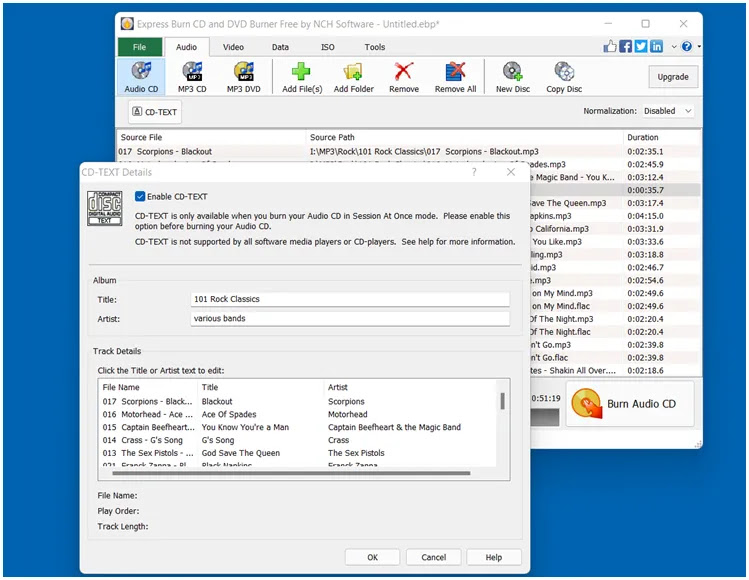This screenshot has width=749, height=580.
Task: Select the row with duration 0:00:35.7
Action: pyautogui.click(x=615, y=190)
